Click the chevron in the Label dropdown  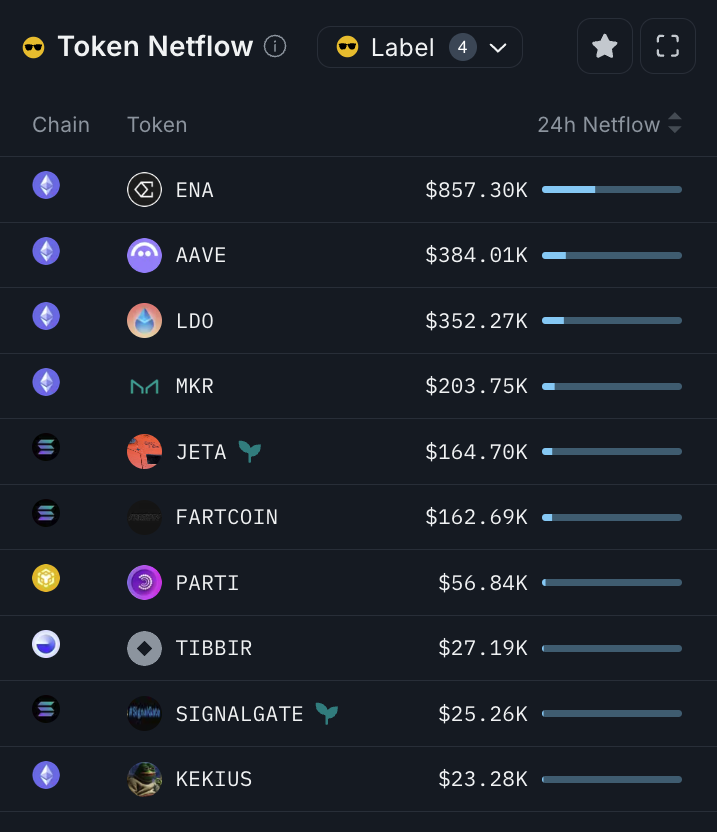(498, 48)
